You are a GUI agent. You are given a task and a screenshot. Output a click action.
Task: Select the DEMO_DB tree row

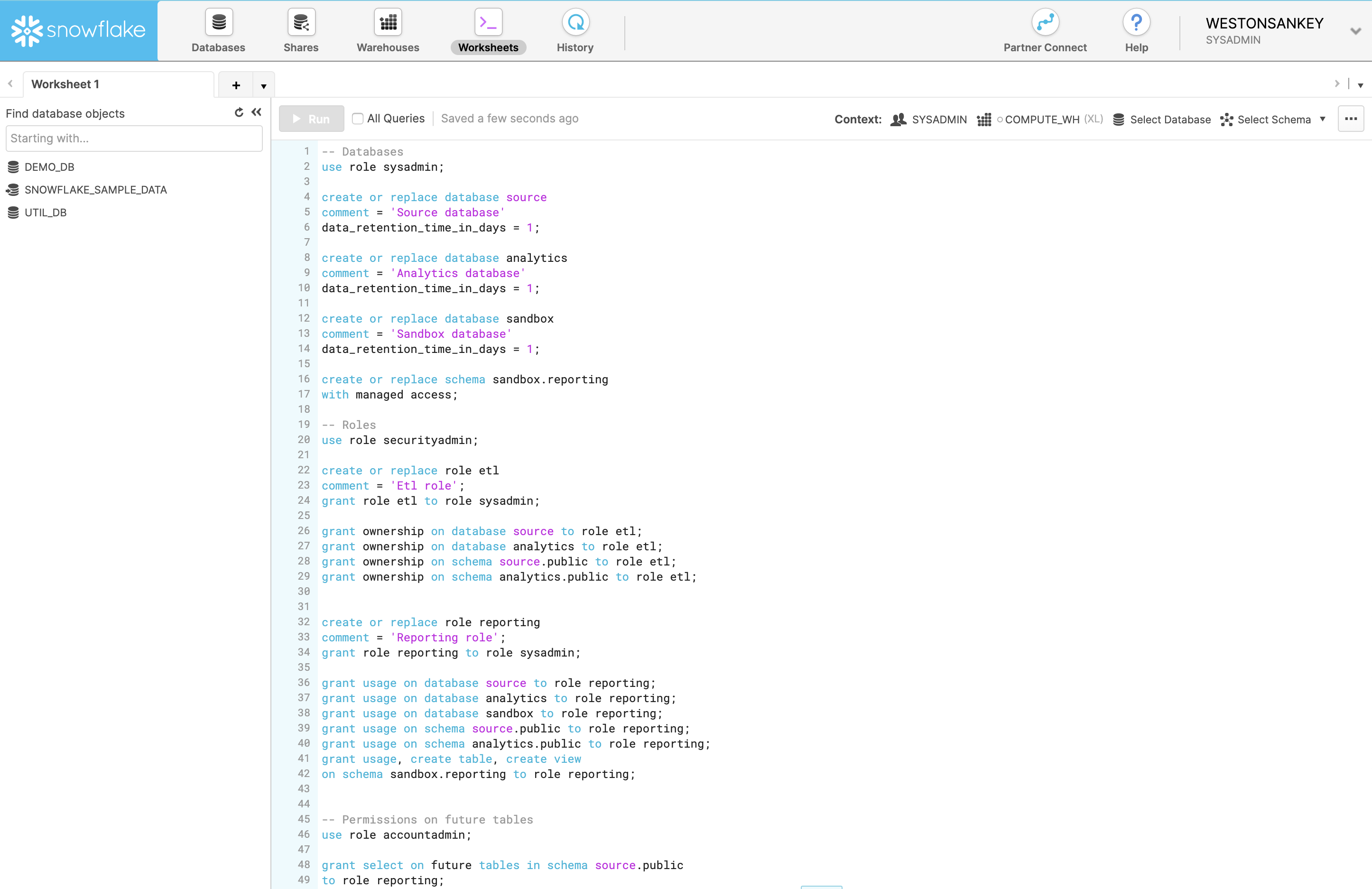[134, 167]
